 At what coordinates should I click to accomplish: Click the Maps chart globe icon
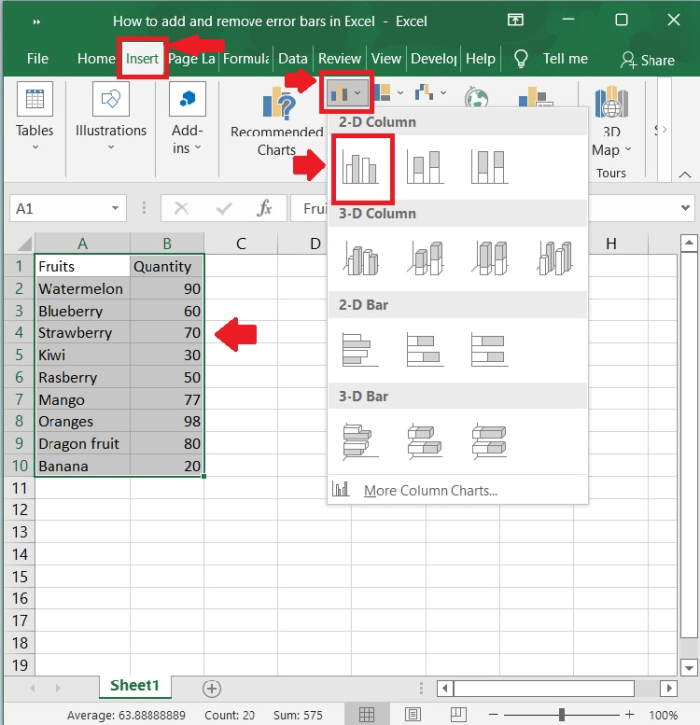(476, 96)
